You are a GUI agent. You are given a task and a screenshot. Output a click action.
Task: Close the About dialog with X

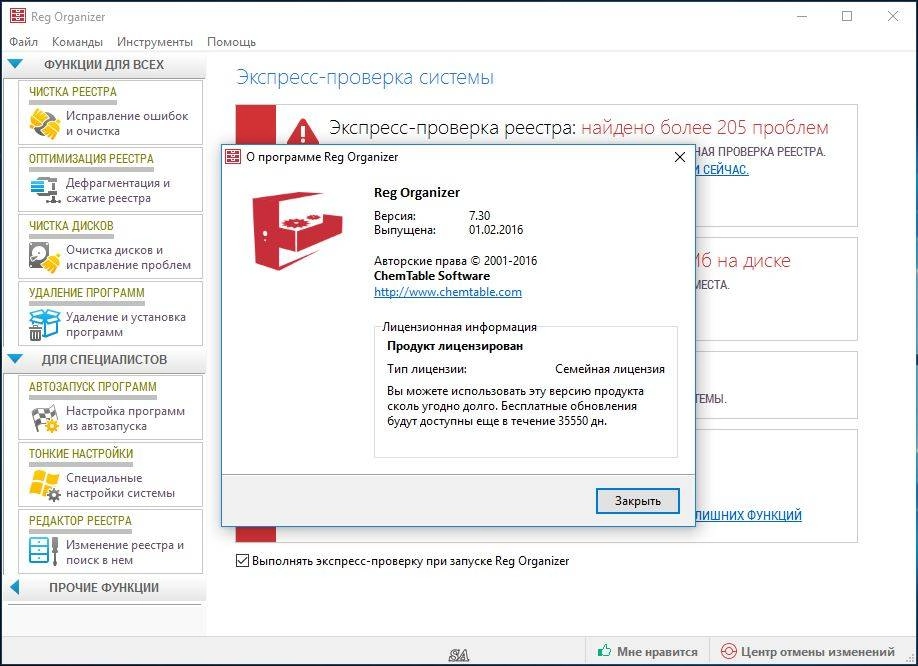click(x=680, y=157)
